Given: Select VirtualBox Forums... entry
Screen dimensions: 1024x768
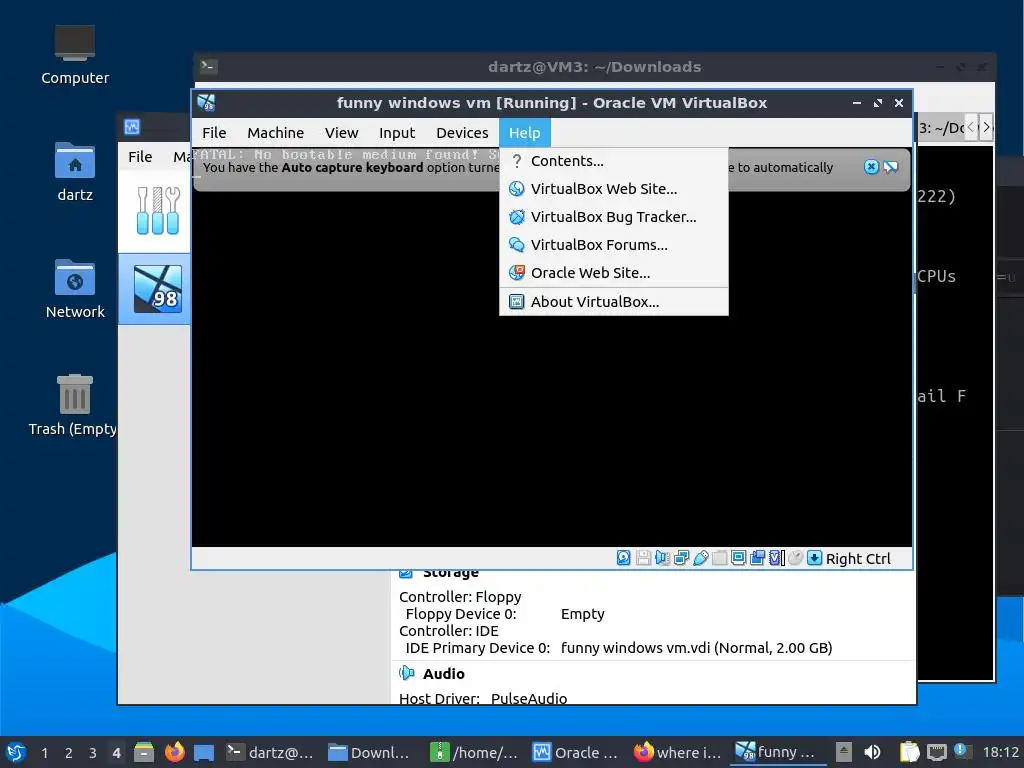Looking at the screenshot, I should [614, 245].
